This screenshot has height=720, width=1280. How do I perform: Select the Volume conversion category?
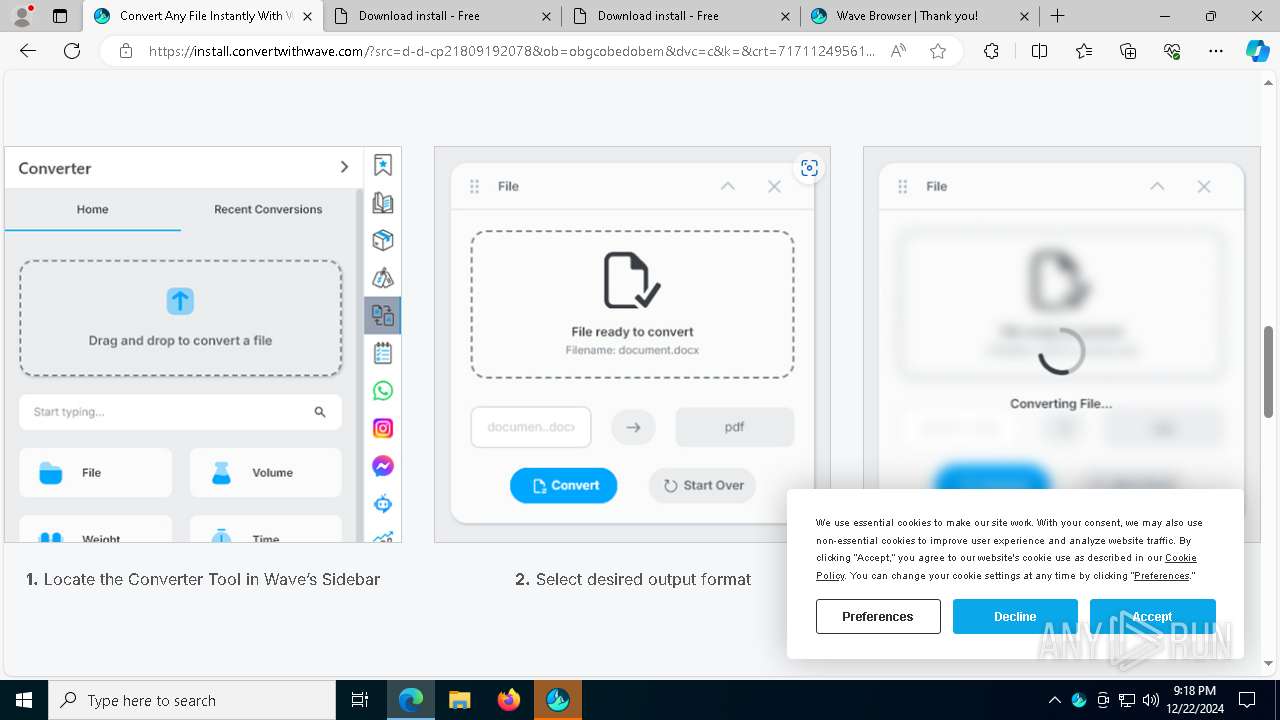(x=266, y=473)
